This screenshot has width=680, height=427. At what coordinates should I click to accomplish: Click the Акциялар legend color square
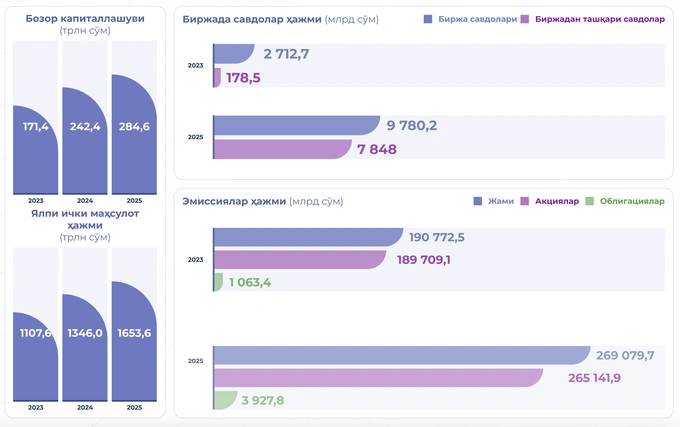tap(525, 201)
